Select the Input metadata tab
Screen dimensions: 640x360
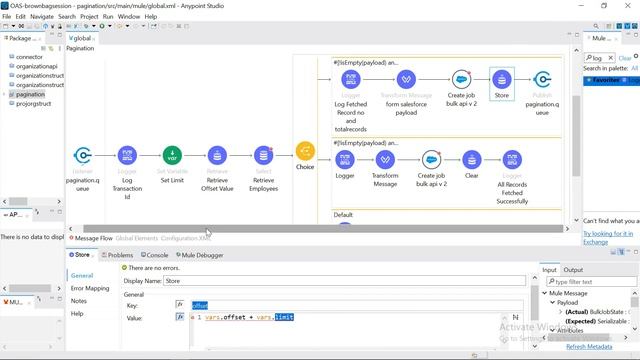tap(549, 270)
